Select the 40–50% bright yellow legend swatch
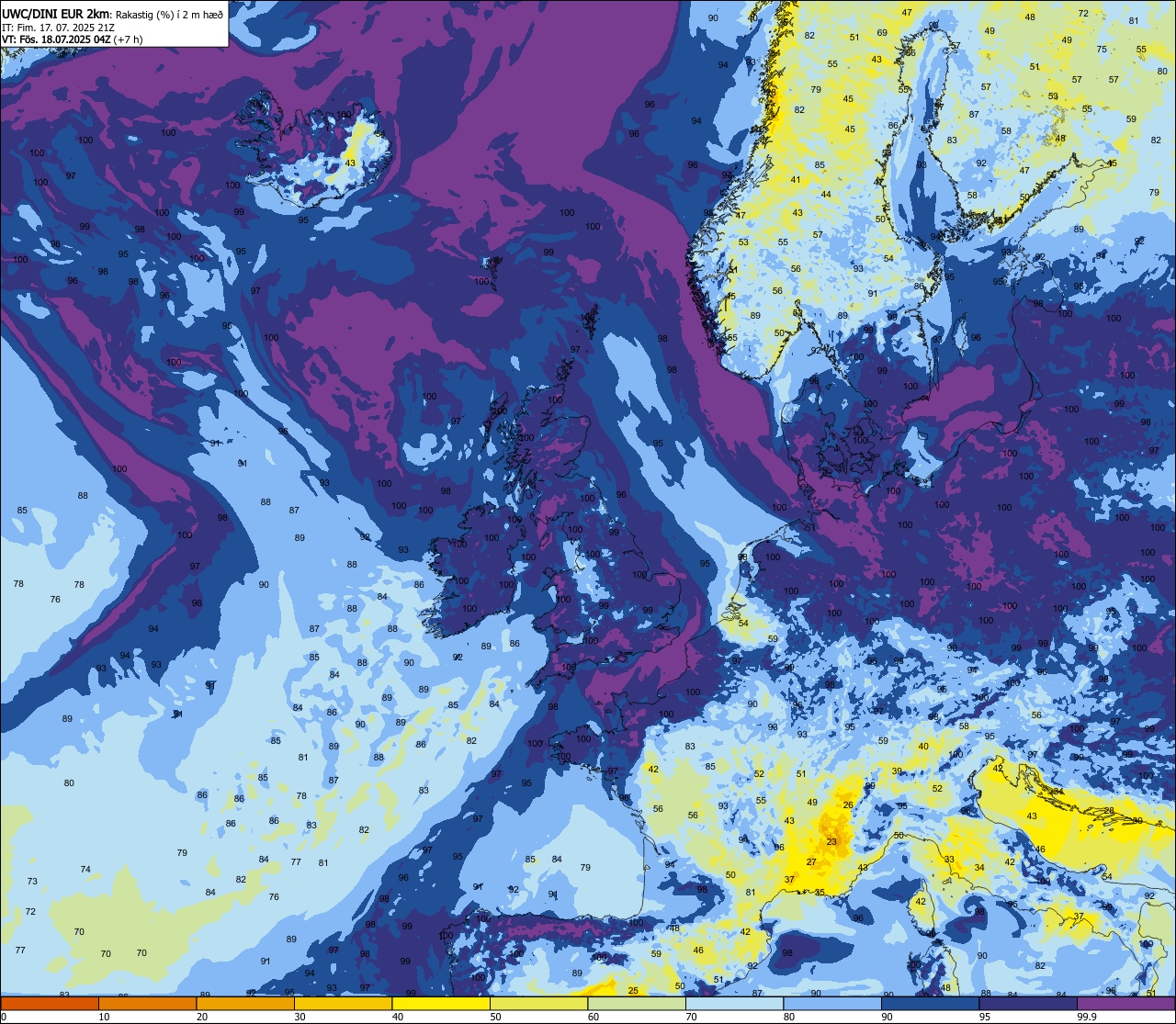Viewport: 1176px width, 1024px height. pos(441,1003)
